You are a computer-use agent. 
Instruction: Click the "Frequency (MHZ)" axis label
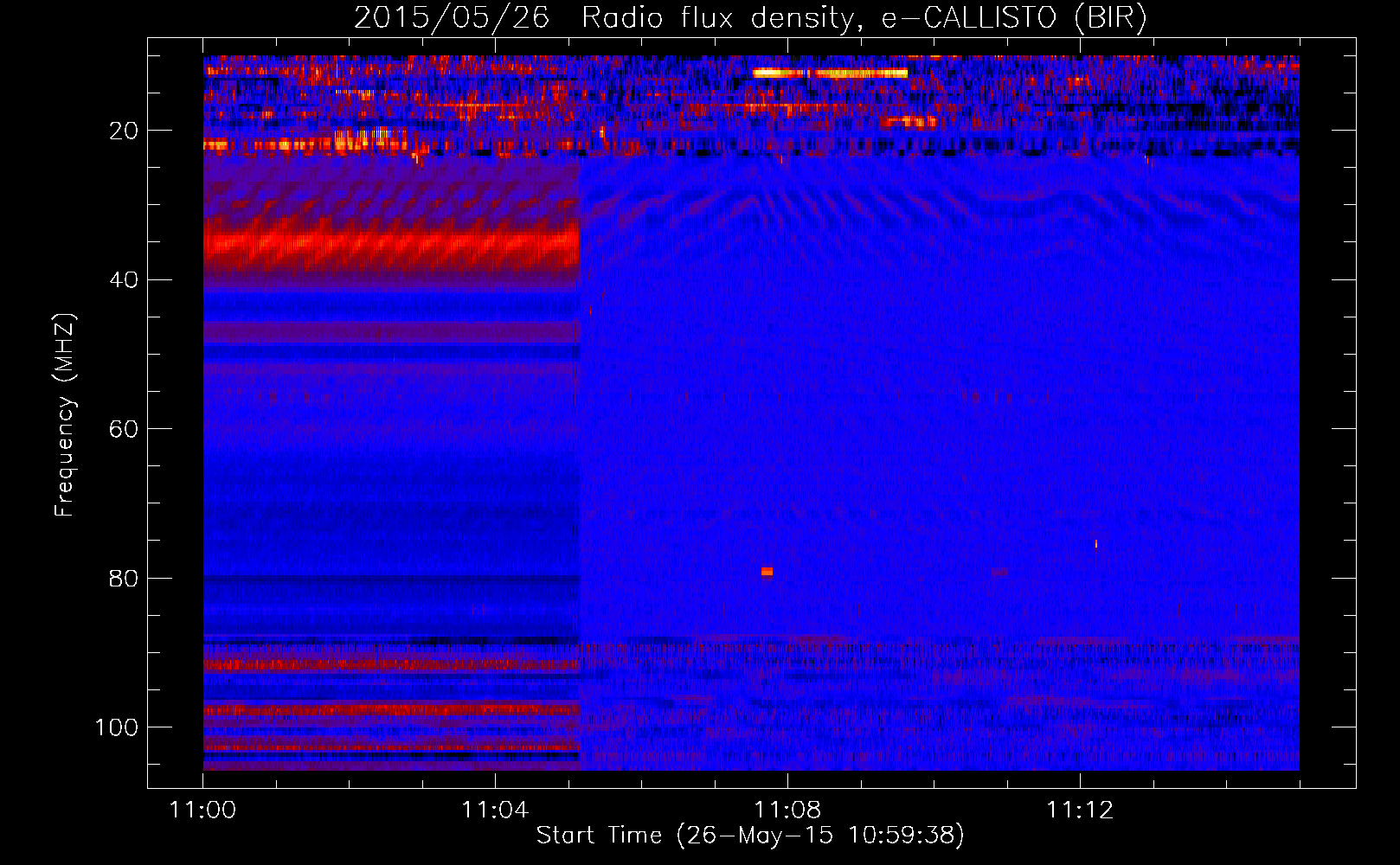[65, 415]
